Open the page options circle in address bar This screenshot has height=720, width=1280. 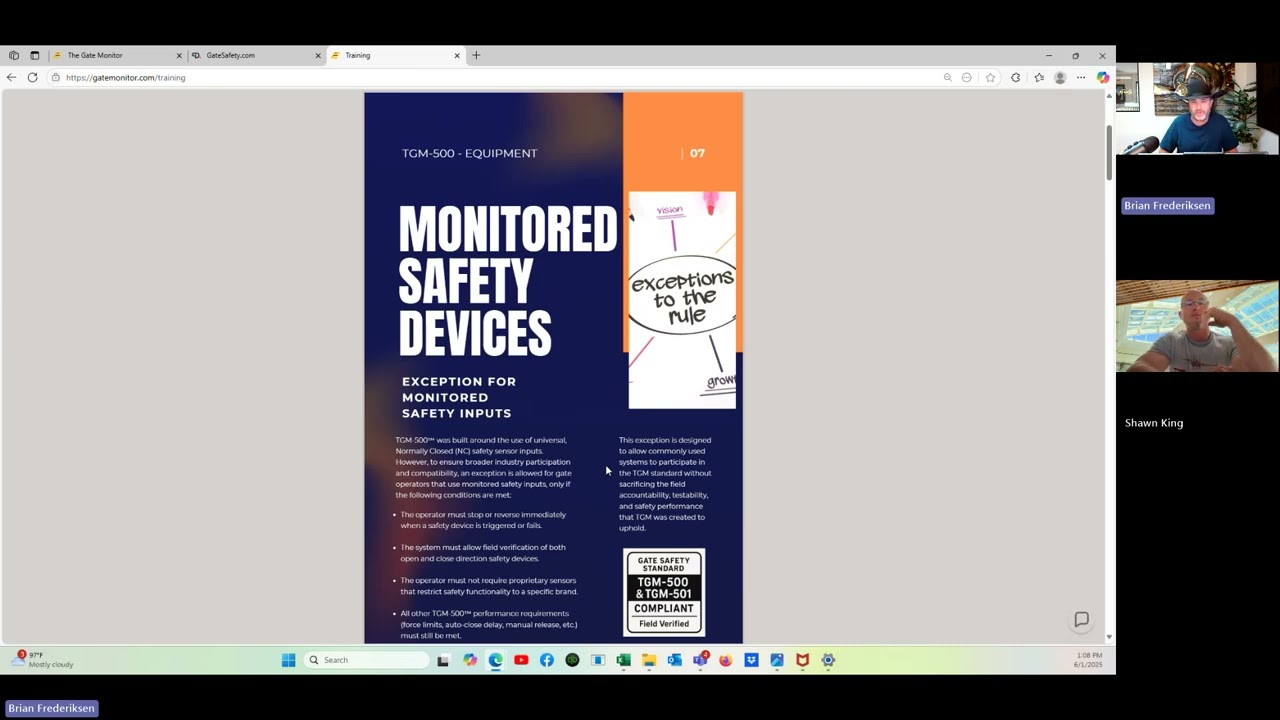pyautogui.click(x=966, y=77)
